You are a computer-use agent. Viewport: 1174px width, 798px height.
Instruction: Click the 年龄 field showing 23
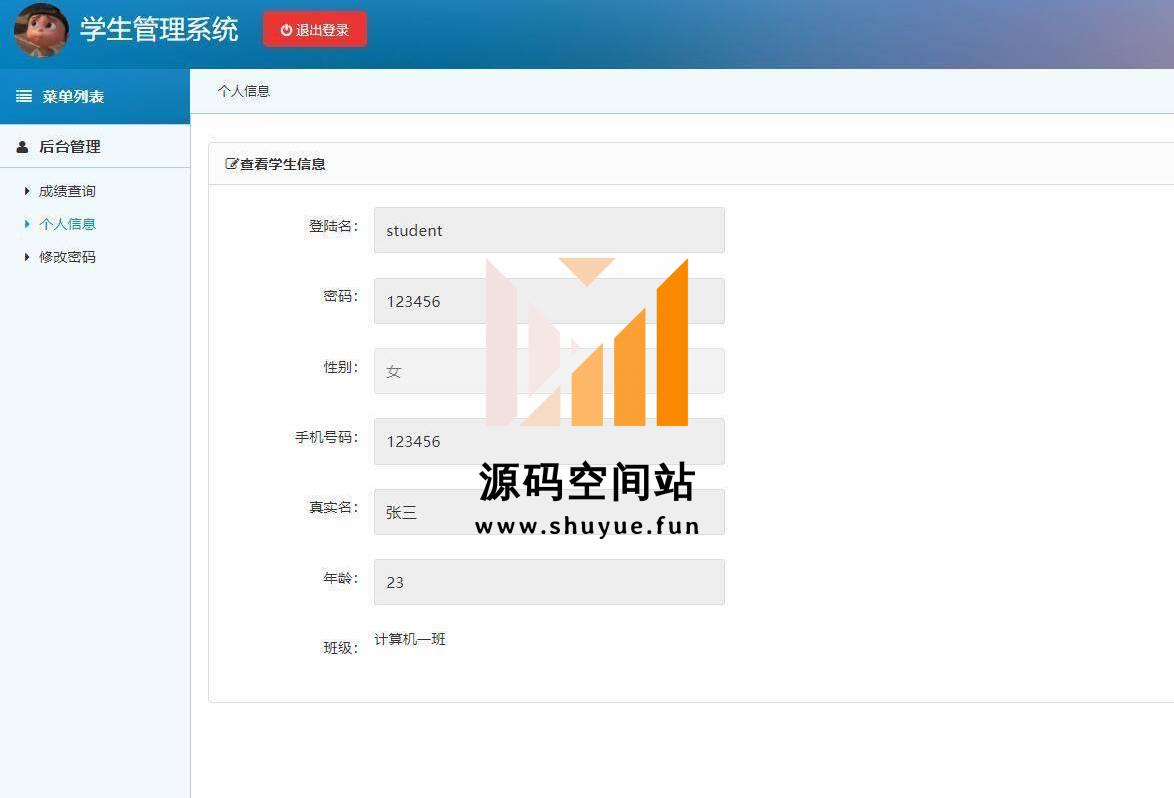pyautogui.click(x=549, y=582)
